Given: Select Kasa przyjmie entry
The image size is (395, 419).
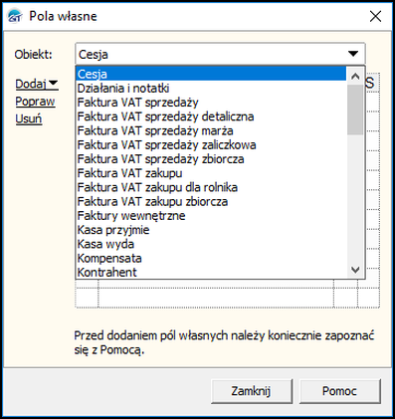Looking at the screenshot, I should [211, 230].
